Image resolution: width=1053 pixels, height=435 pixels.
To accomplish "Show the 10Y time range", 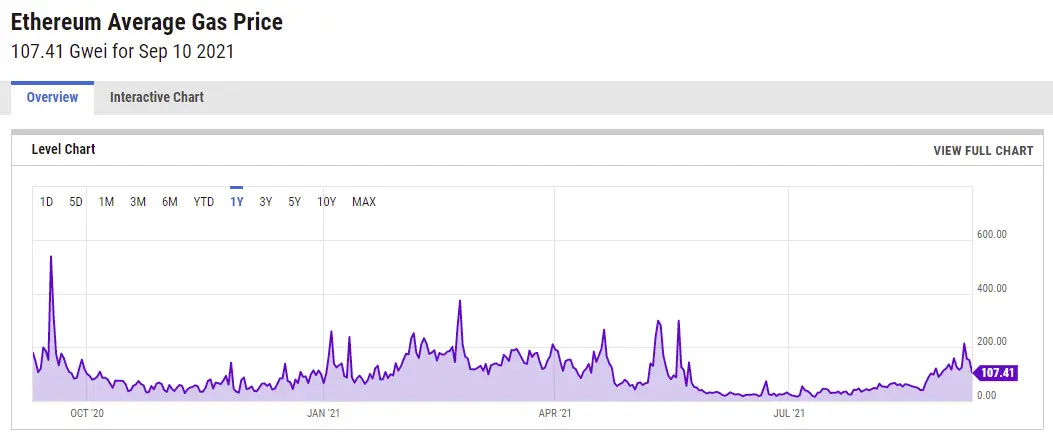I will click(x=326, y=201).
